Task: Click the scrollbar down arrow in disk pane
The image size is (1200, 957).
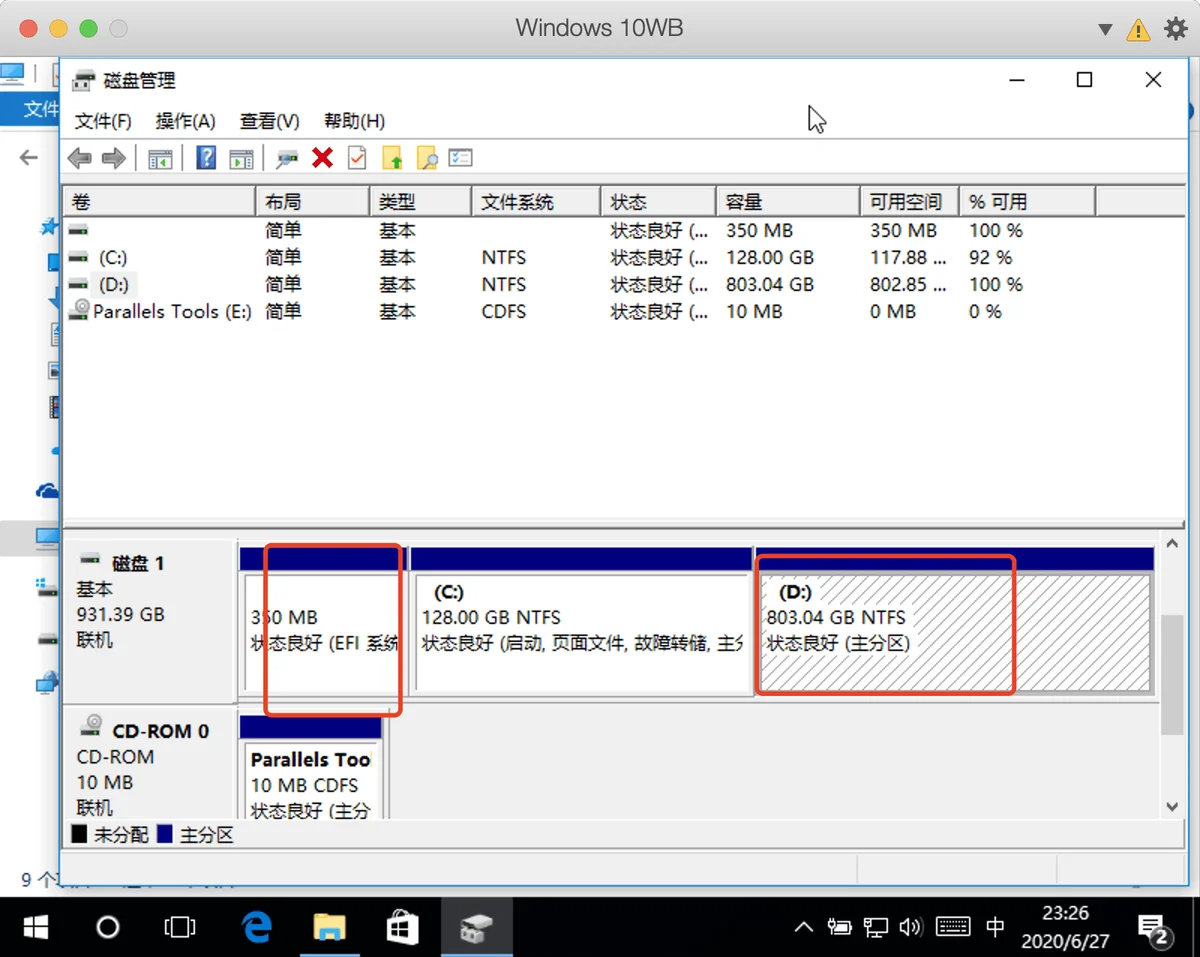Action: tap(1173, 806)
